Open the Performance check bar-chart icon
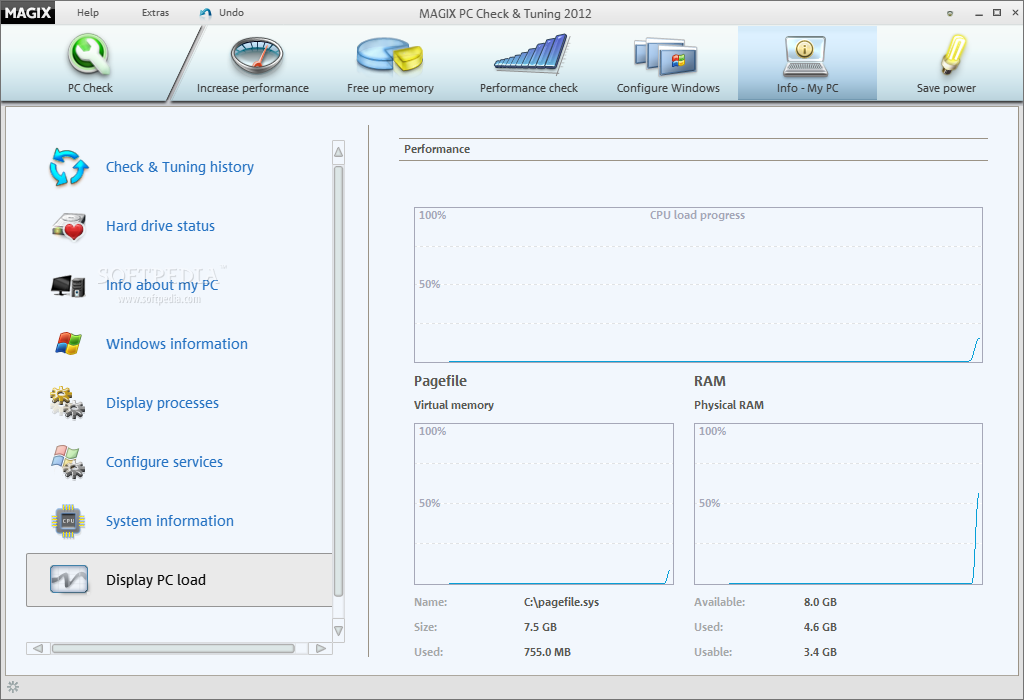1024x700 pixels. [x=531, y=54]
